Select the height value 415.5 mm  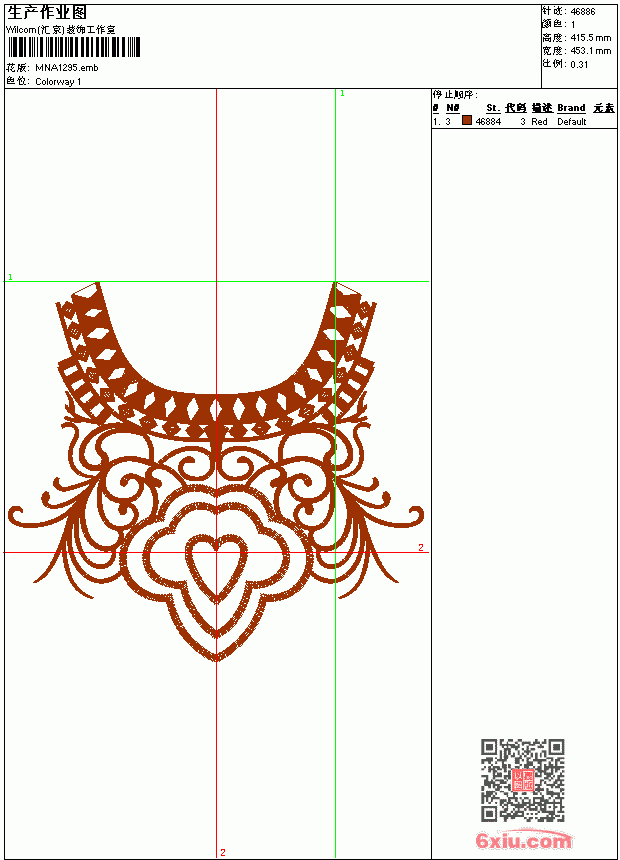(x=591, y=38)
